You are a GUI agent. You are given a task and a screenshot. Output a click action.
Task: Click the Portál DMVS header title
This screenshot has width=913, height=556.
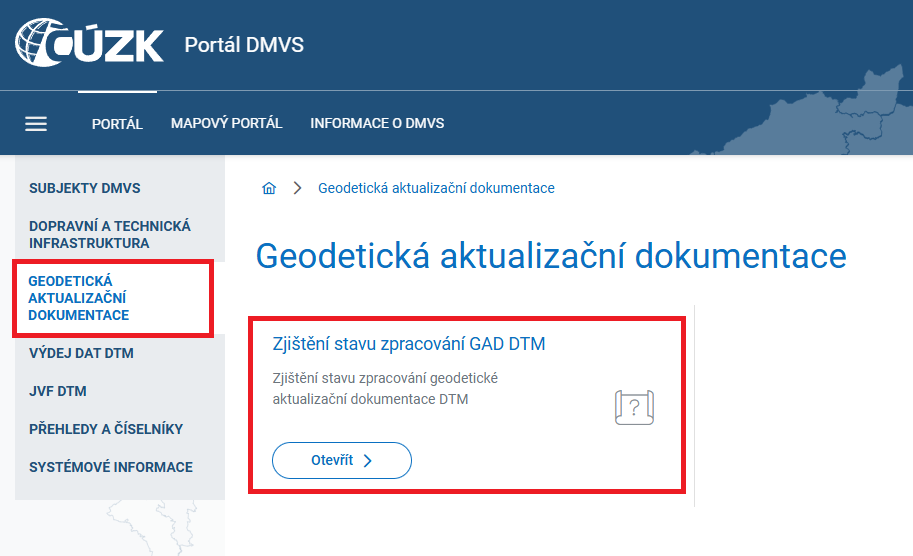[244, 45]
